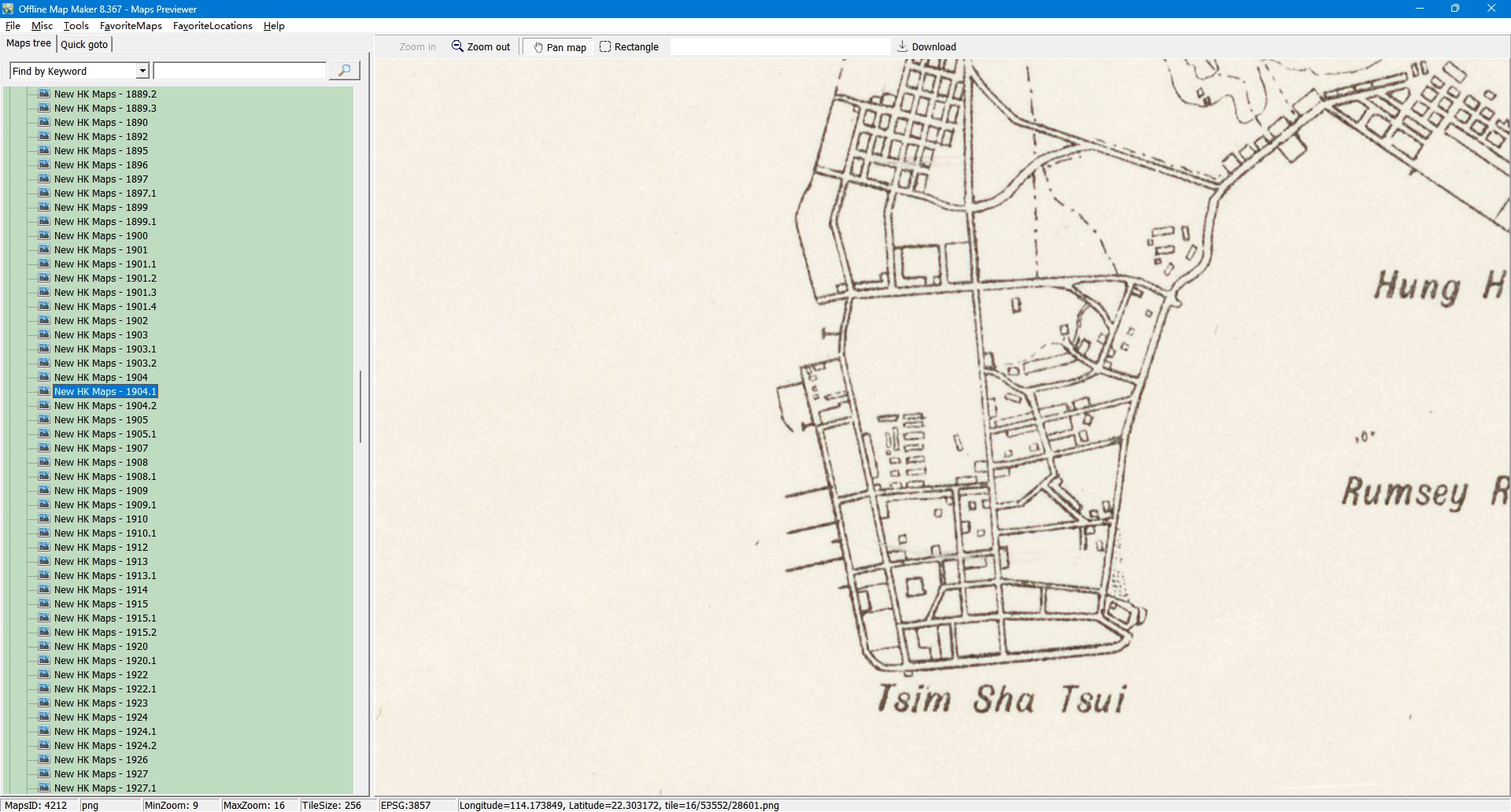Click map icon beside New HK Maps - 1890
Screen dimensions: 1511x812
[44, 122]
